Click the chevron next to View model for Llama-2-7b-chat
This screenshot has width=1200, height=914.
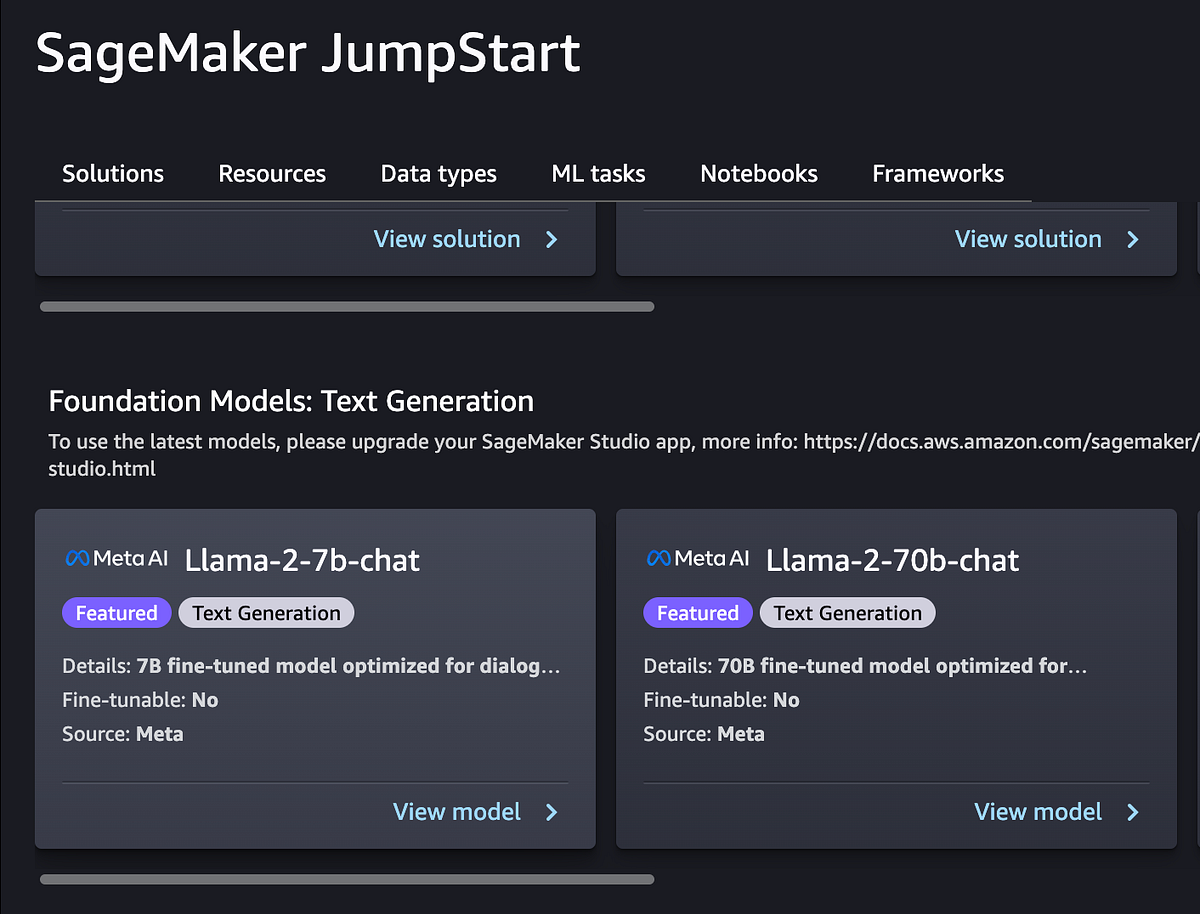click(x=551, y=812)
